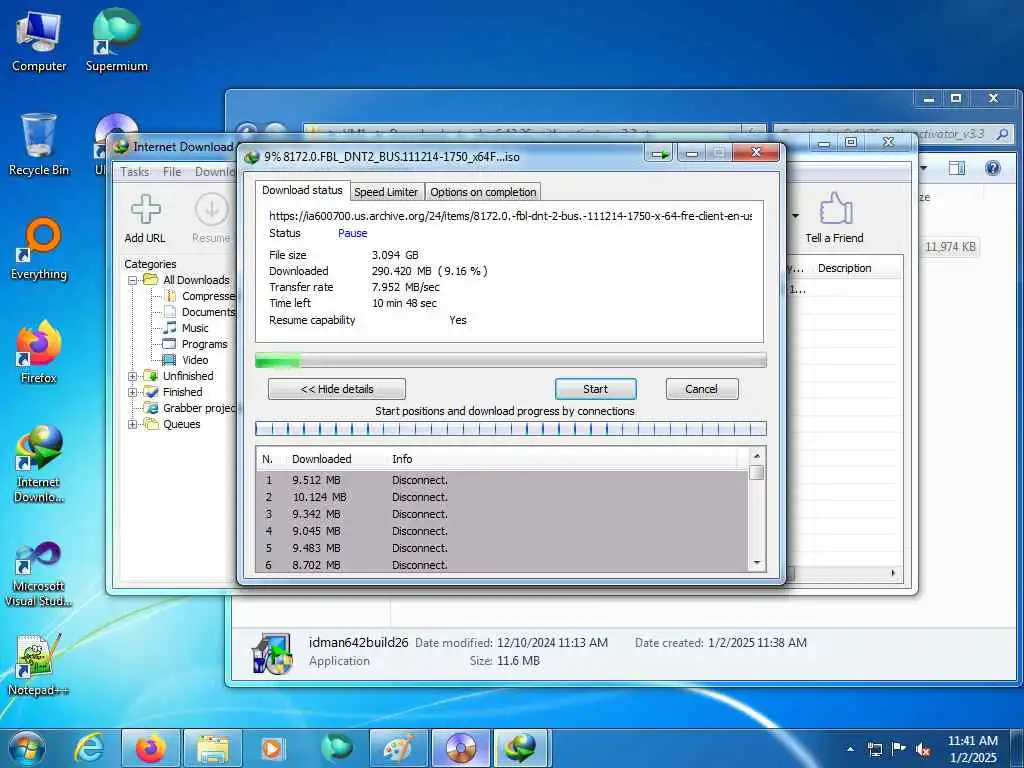Click the Internet Download Manager taskbar button
1024x768 pixels.
(x=521, y=748)
